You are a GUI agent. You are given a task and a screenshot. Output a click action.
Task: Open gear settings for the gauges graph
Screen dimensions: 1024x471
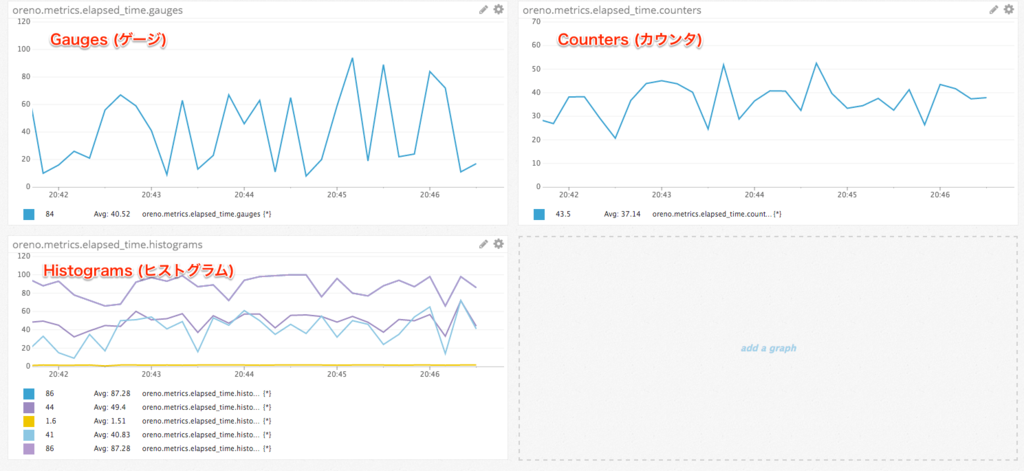[498, 9]
